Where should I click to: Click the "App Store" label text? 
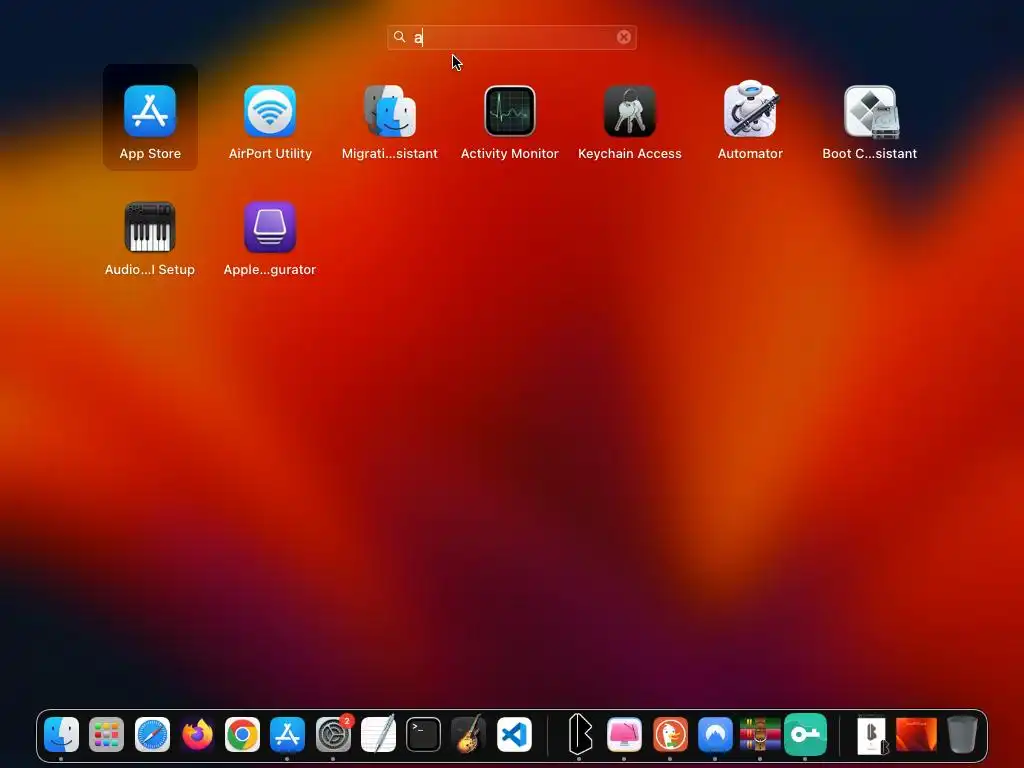150,153
